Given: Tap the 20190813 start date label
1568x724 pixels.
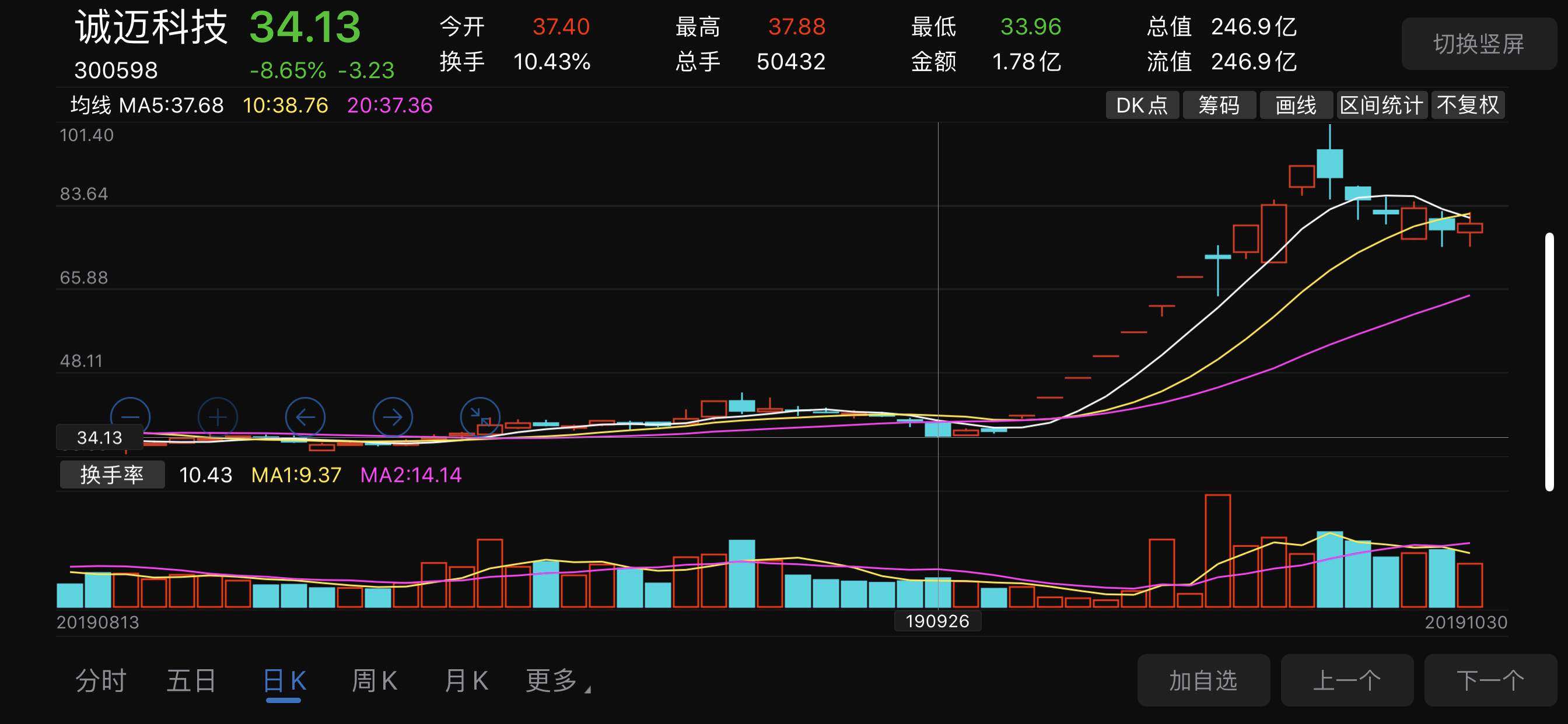Looking at the screenshot, I should [98, 623].
